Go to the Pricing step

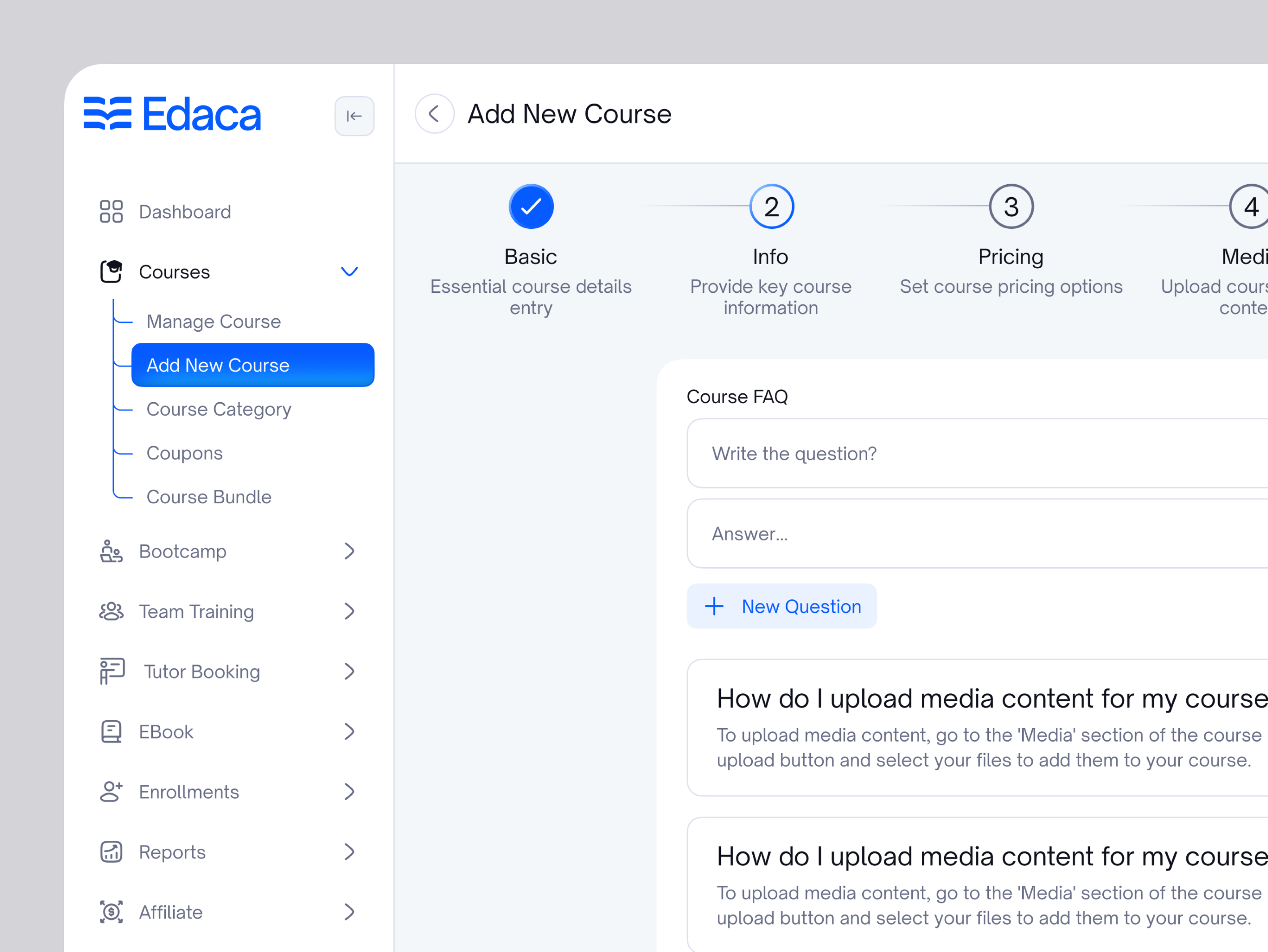point(1011,206)
